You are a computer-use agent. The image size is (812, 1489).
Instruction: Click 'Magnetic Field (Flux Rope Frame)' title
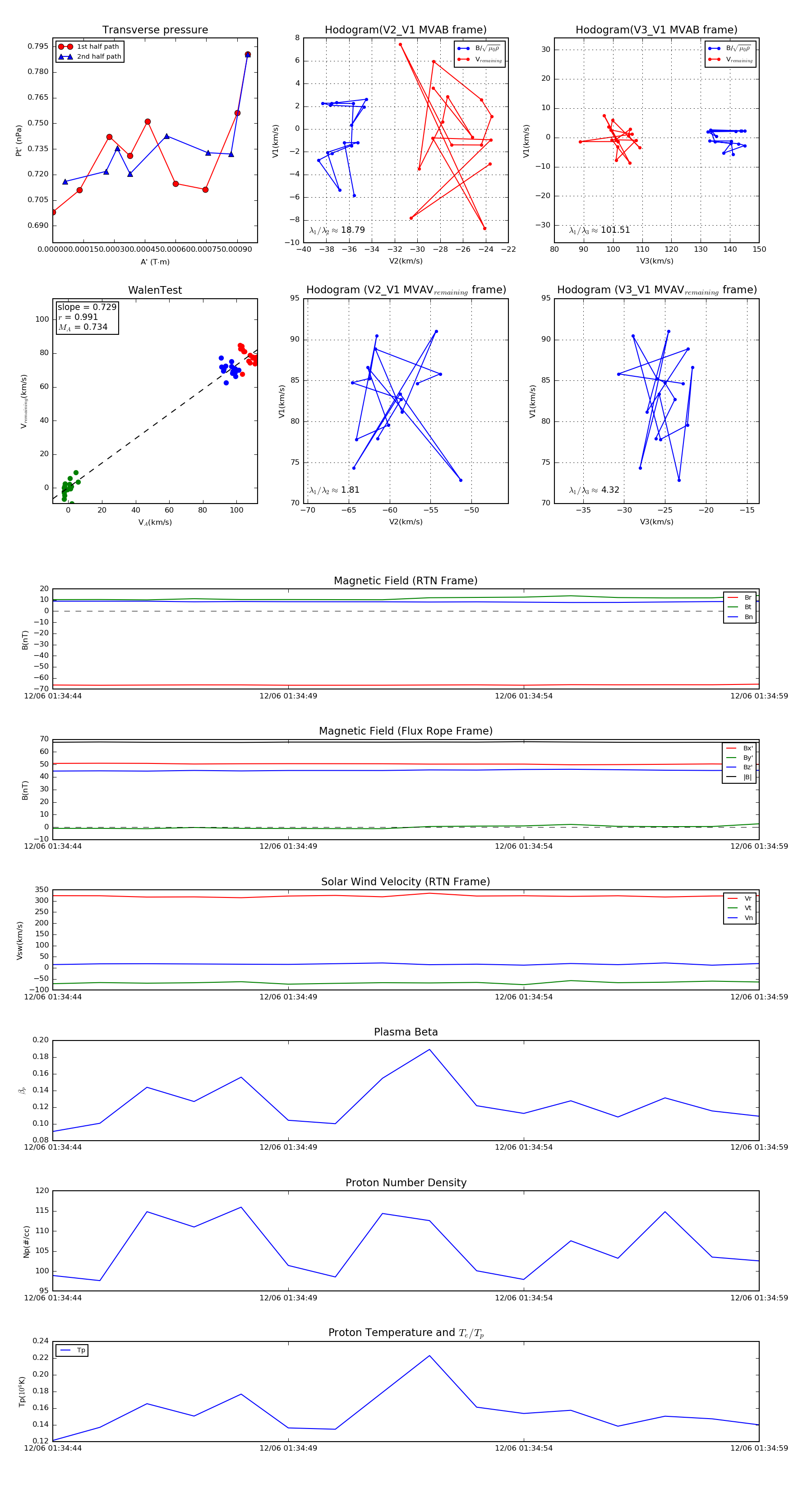406,731
